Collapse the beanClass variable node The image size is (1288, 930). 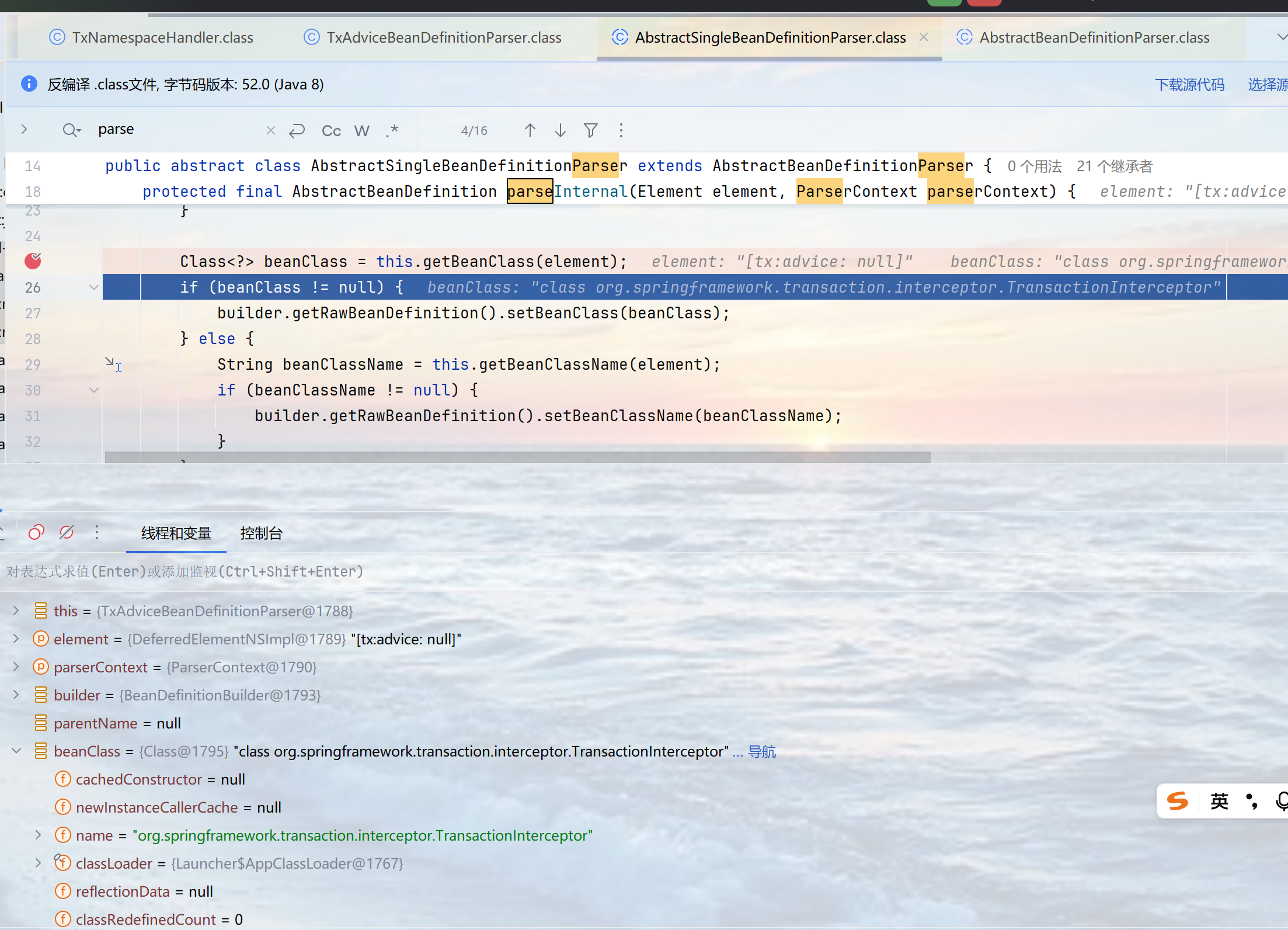pos(16,751)
